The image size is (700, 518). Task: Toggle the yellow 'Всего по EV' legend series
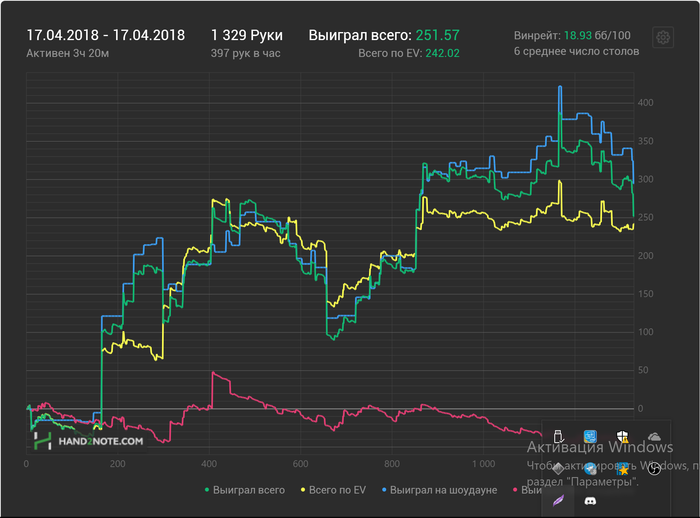[333, 490]
